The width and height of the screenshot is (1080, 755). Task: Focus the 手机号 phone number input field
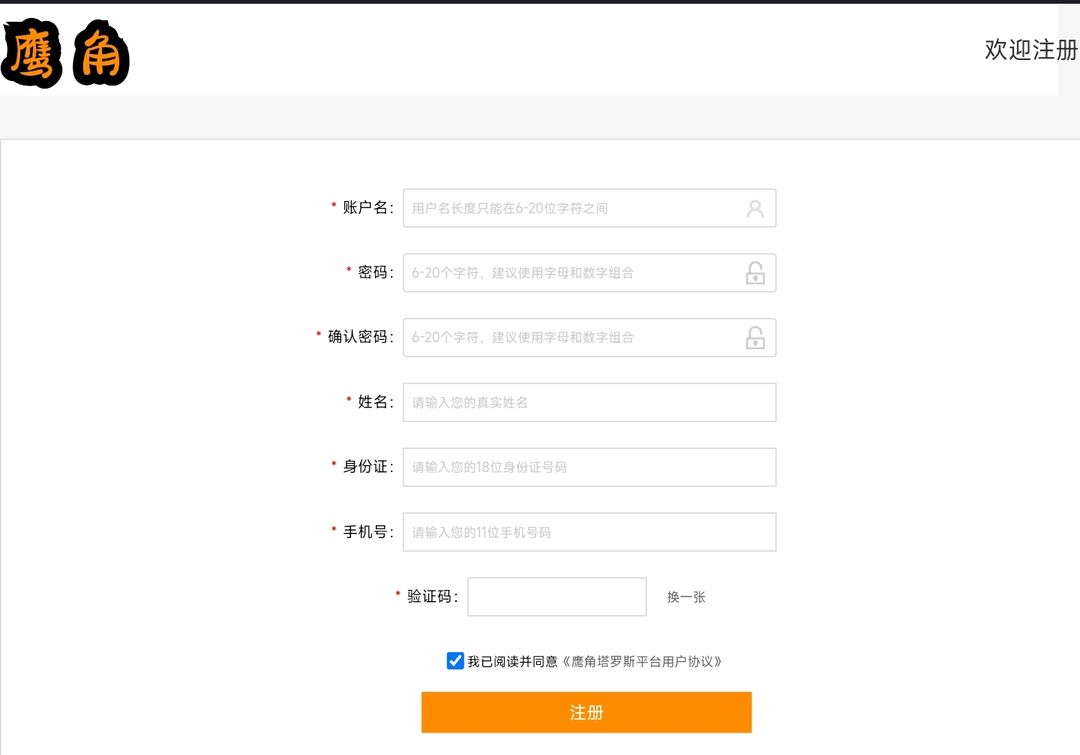(590, 532)
